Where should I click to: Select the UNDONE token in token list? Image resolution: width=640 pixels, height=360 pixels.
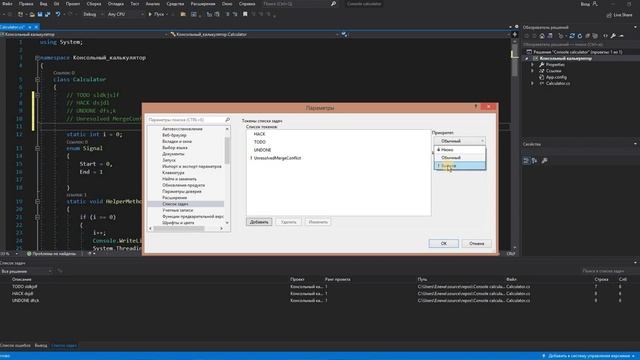(x=262, y=150)
